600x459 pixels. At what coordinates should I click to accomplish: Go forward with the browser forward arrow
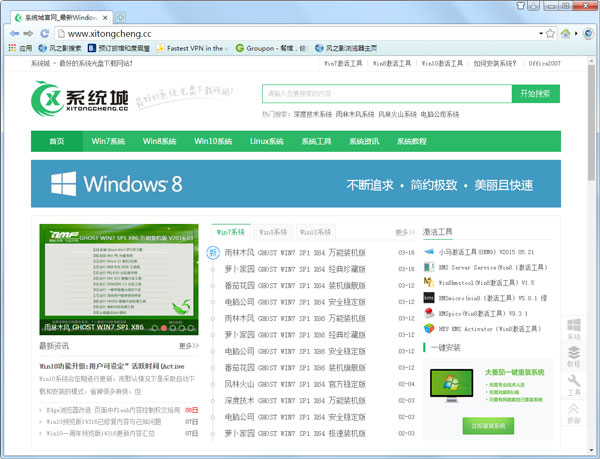(x=28, y=34)
